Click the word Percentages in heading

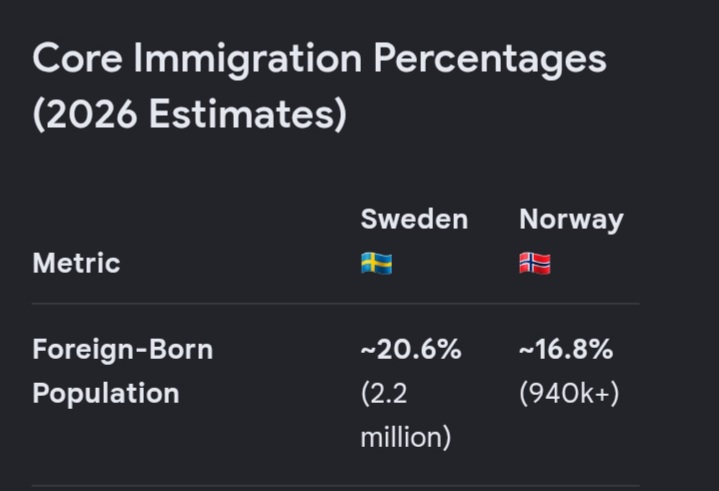point(490,60)
